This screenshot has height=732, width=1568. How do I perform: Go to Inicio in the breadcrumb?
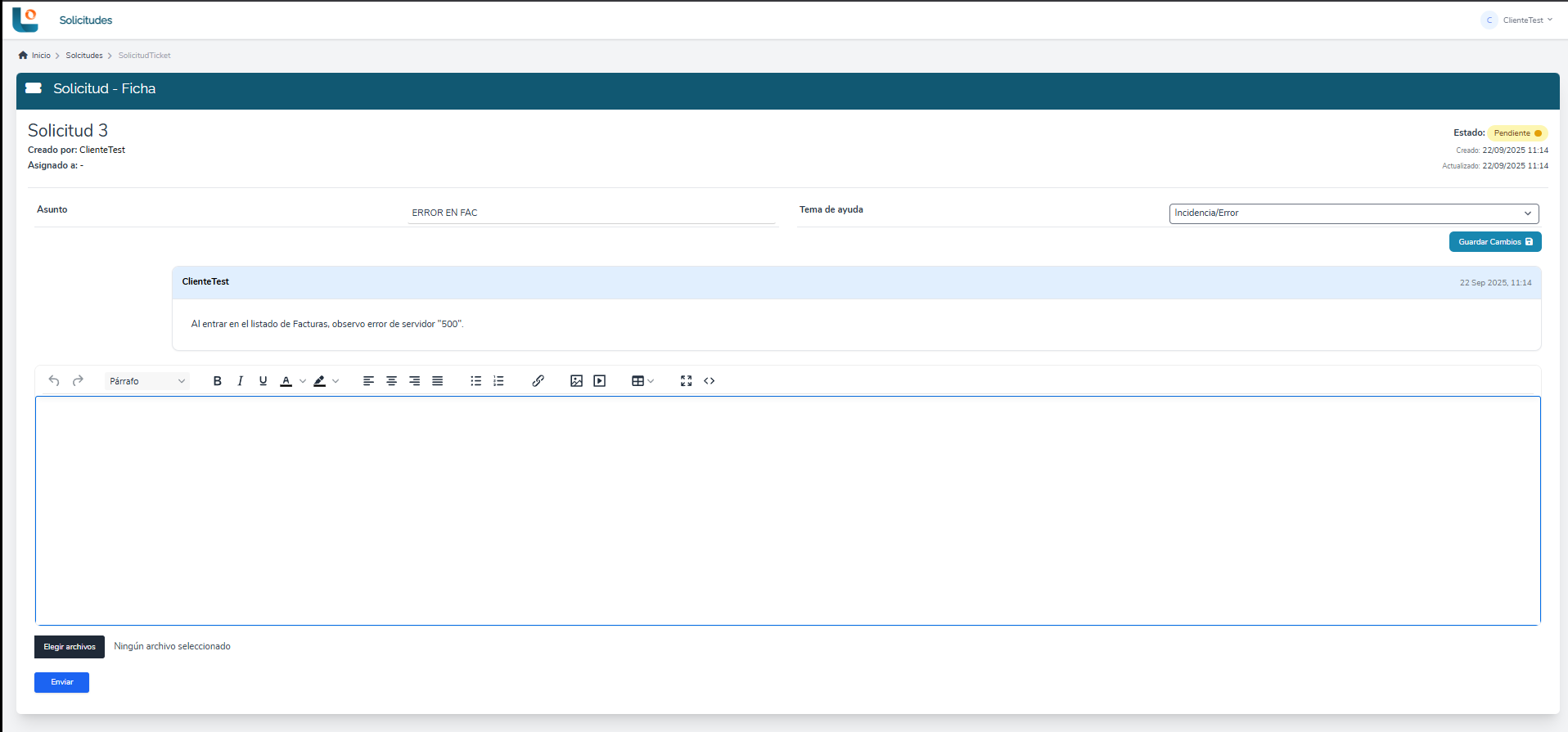click(x=40, y=56)
